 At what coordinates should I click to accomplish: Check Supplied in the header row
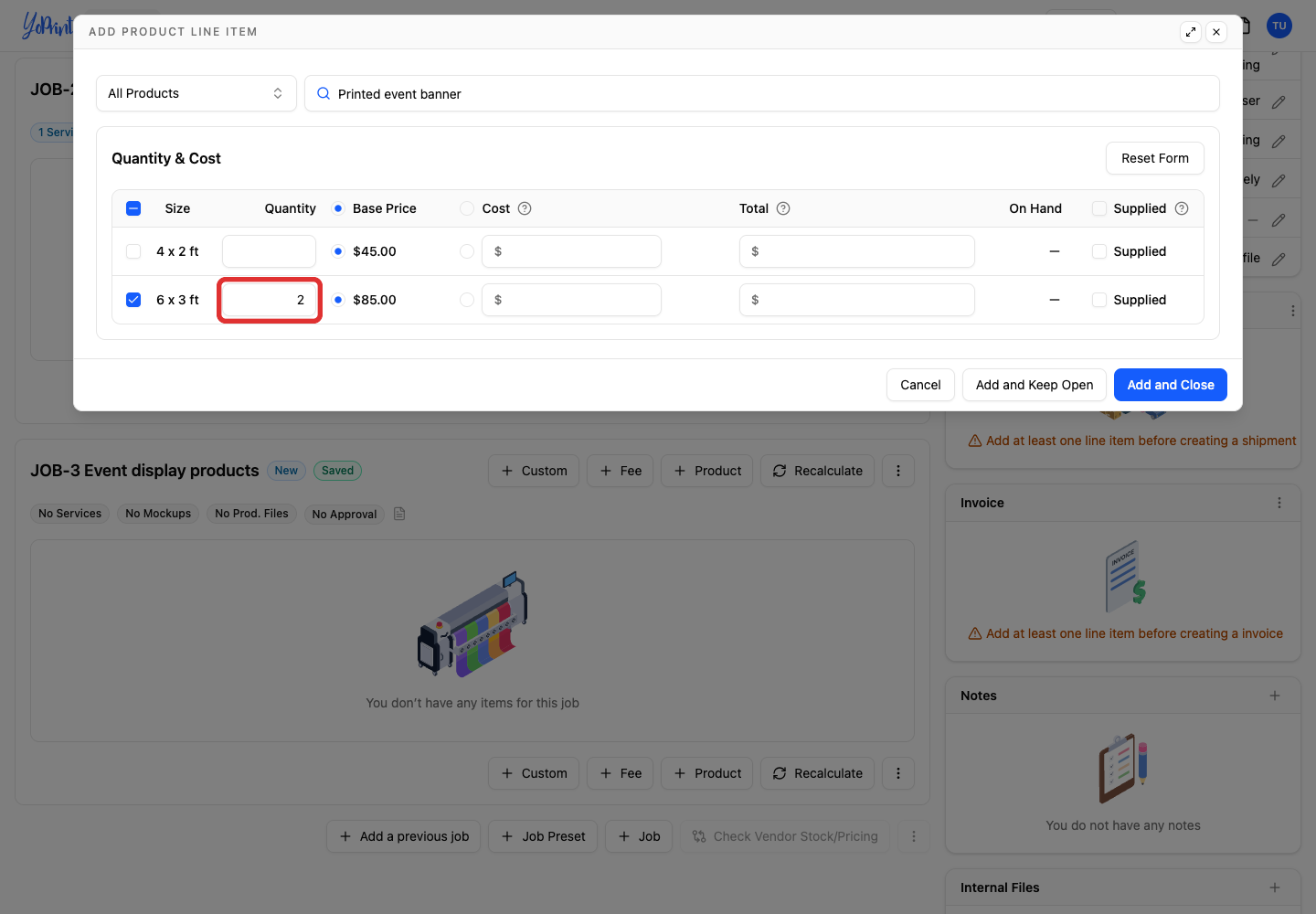coord(1099,208)
